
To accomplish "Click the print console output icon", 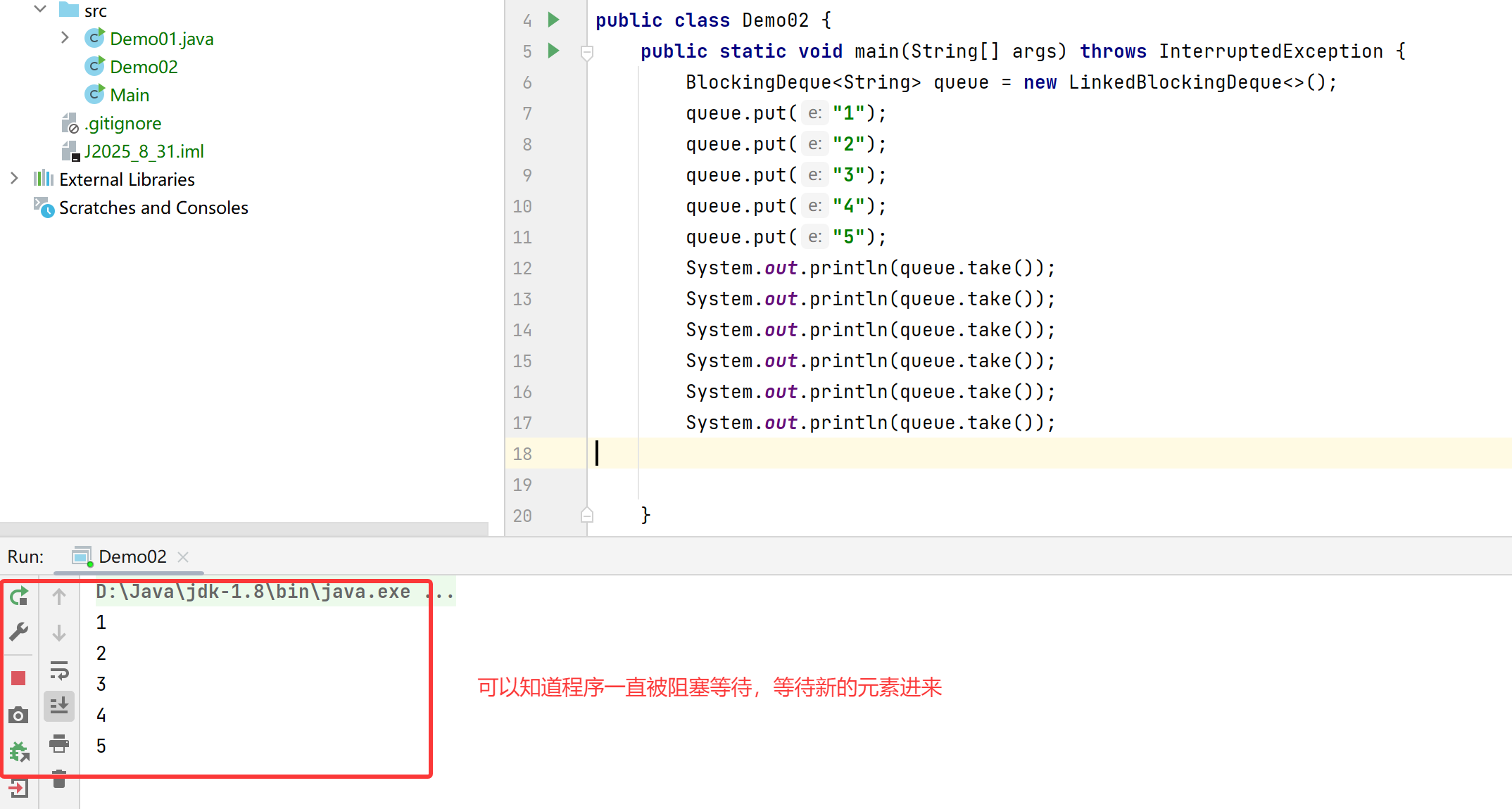I will [59, 743].
